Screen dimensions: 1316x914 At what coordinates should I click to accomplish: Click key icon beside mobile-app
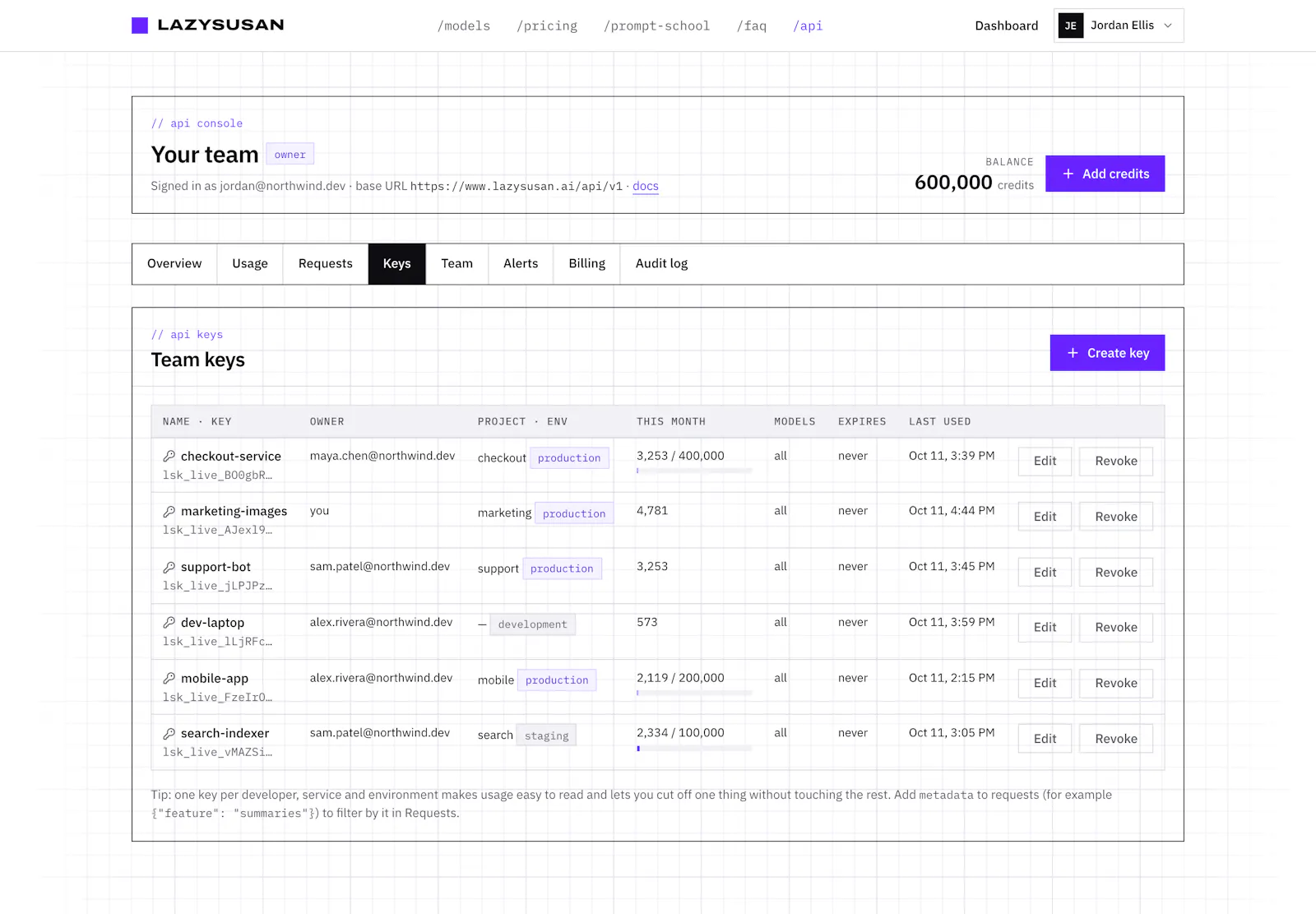(x=169, y=678)
